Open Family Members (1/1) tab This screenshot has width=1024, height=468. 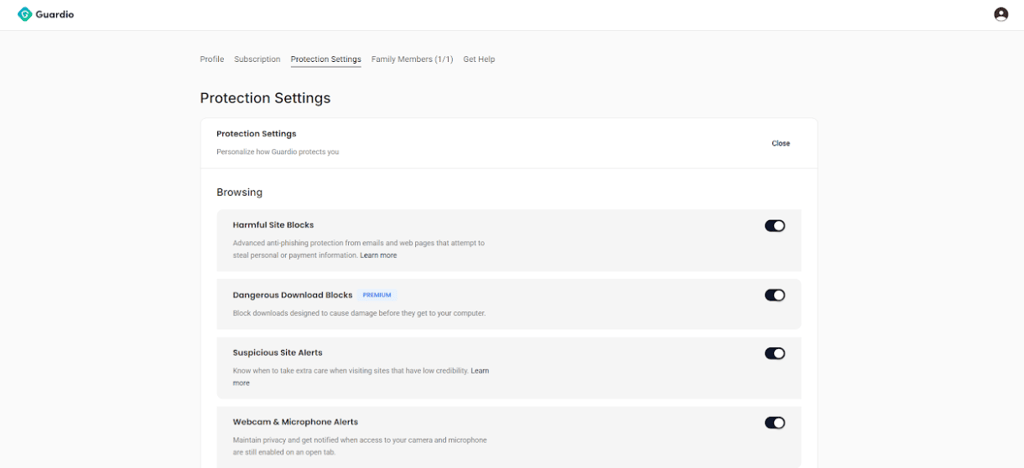[x=412, y=59]
